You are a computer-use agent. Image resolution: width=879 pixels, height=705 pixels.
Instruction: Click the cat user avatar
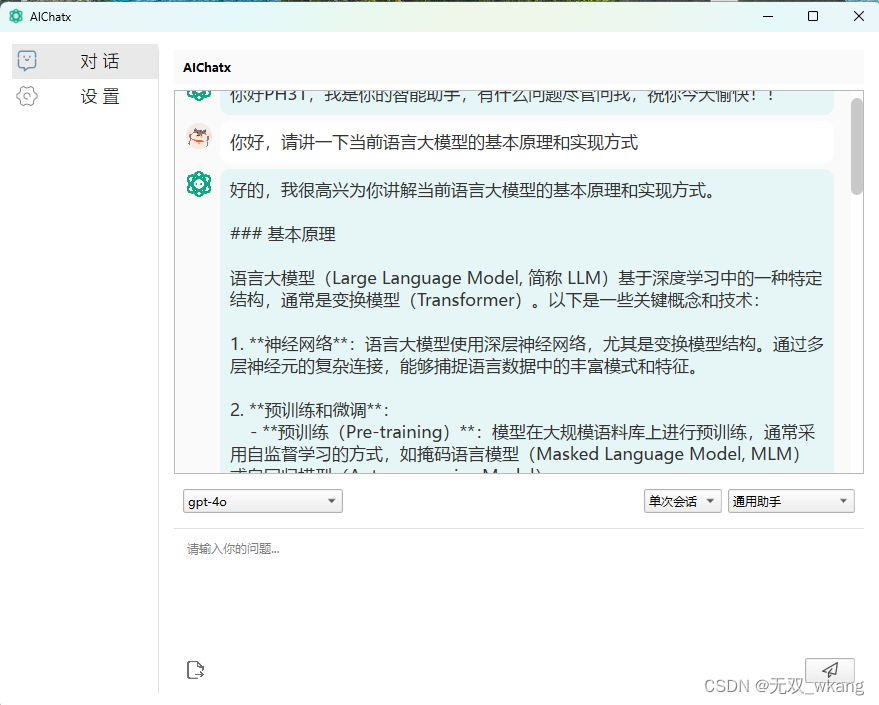click(x=199, y=137)
